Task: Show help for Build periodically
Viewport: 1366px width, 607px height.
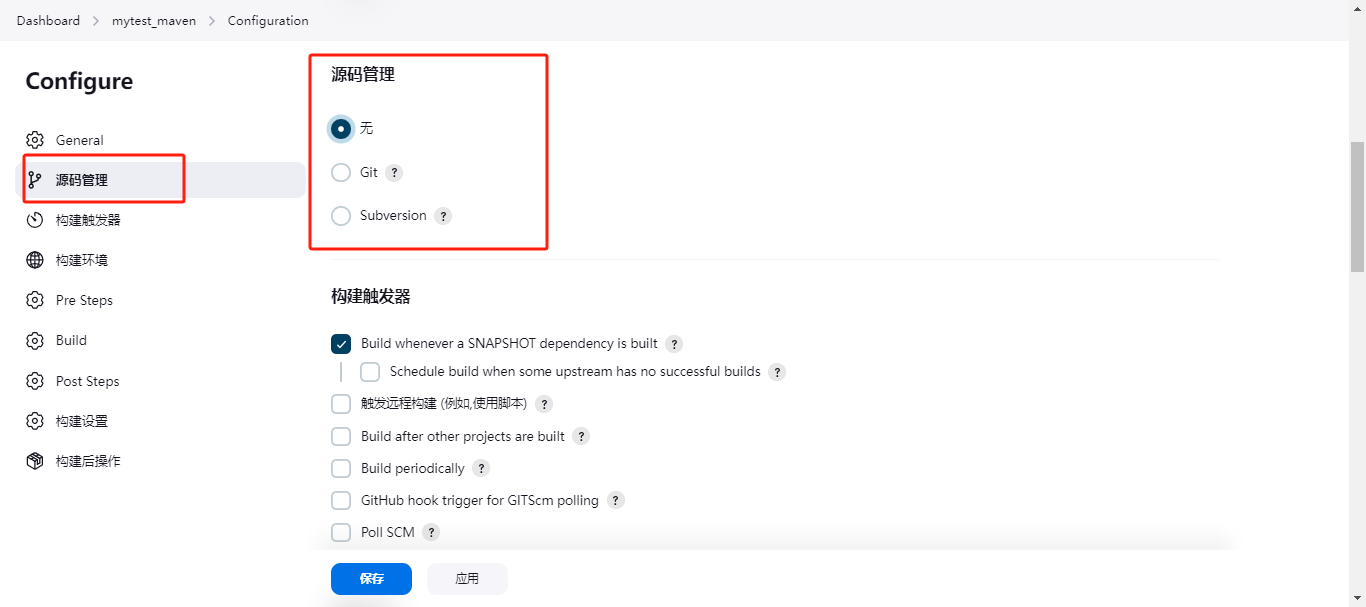Action: (481, 469)
